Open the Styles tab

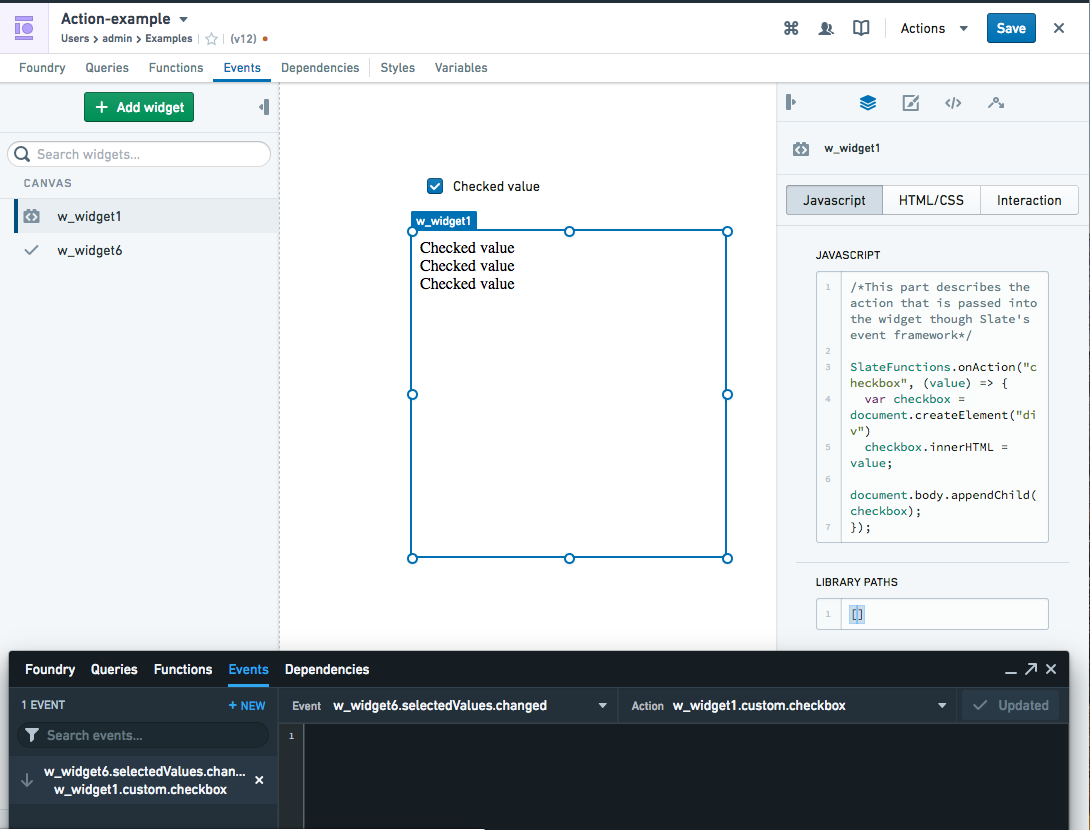point(398,67)
